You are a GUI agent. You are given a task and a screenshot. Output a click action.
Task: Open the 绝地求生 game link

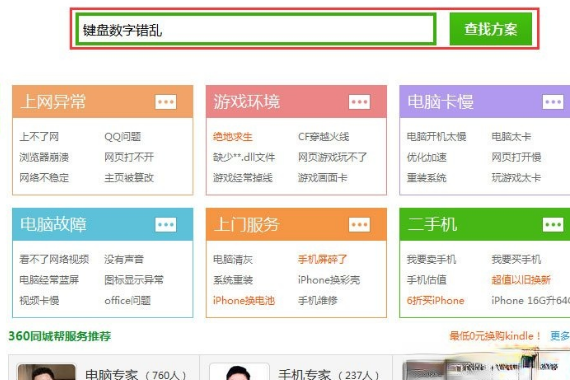[x=233, y=137]
